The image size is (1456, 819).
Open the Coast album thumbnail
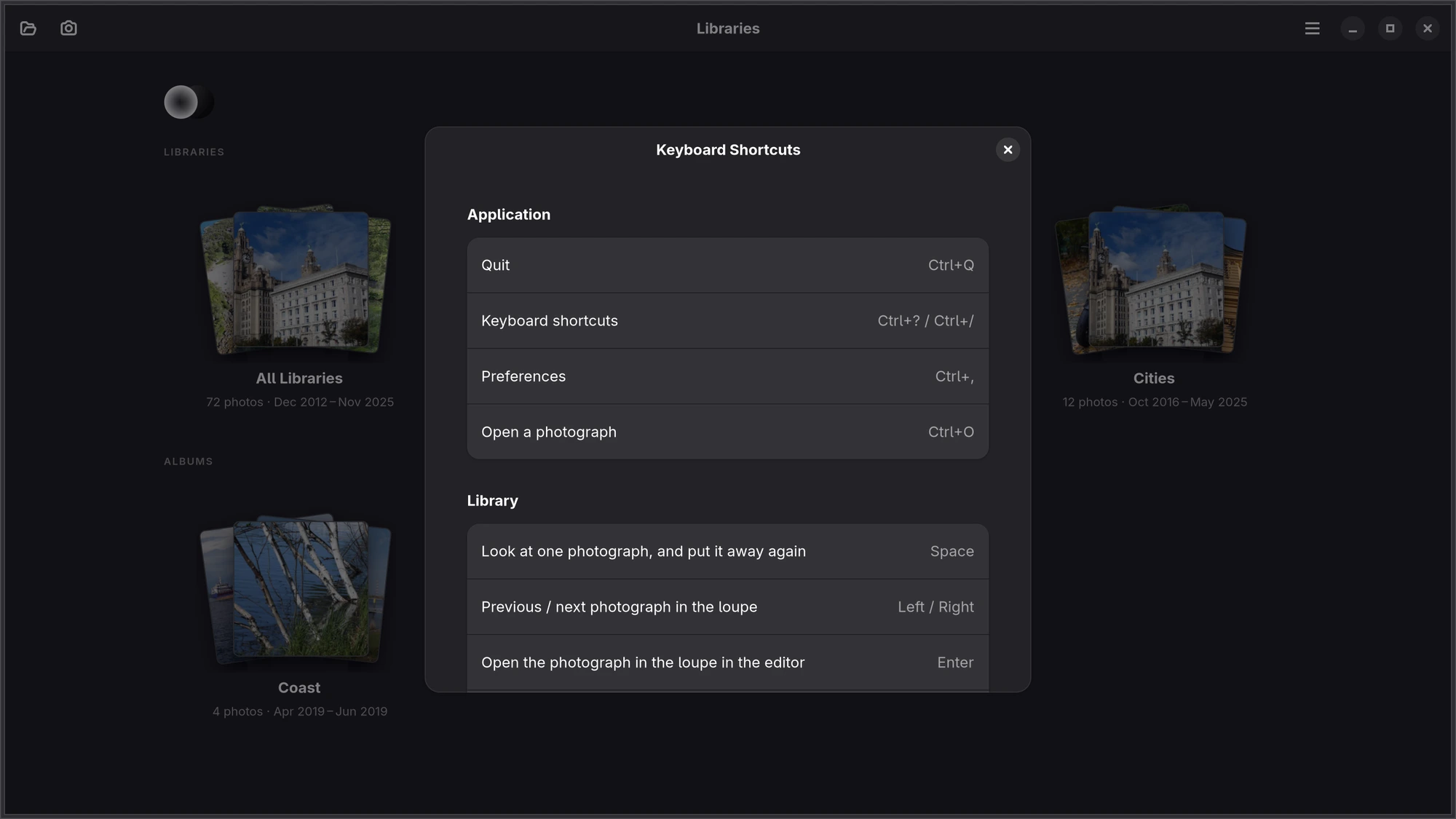296,590
